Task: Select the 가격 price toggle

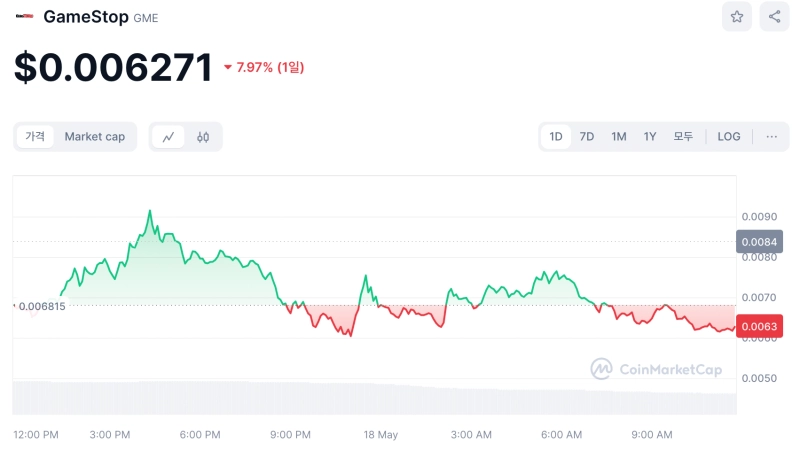Action: pos(35,137)
